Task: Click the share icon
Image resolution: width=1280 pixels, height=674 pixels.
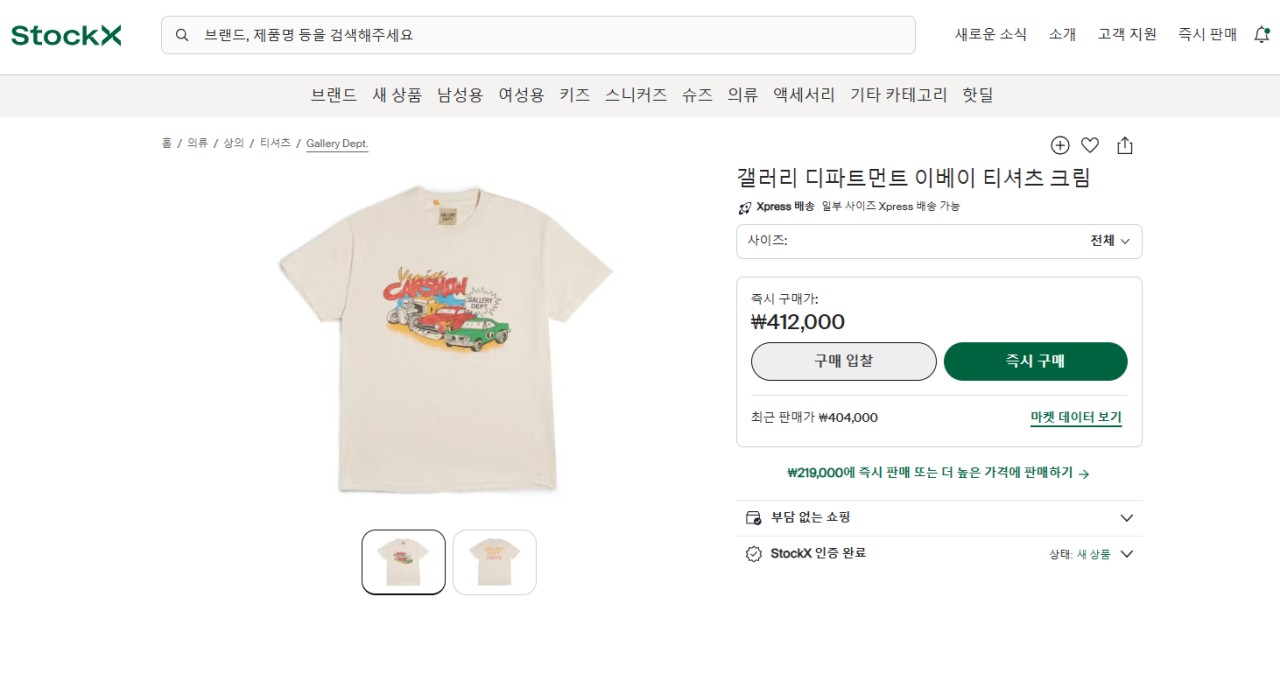Action: (1124, 145)
